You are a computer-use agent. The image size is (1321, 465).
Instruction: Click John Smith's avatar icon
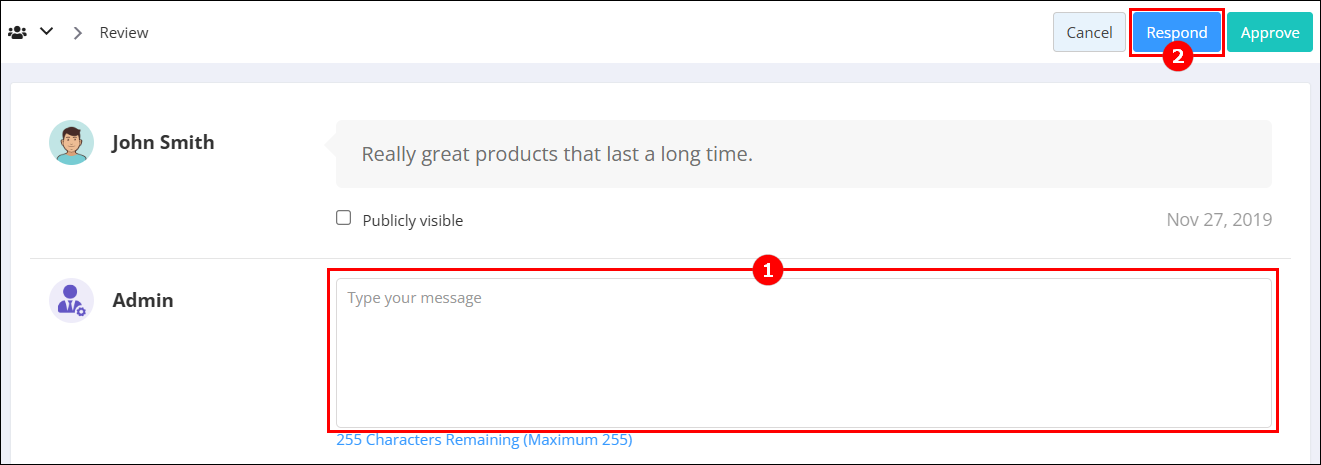(x=71, y=143)
